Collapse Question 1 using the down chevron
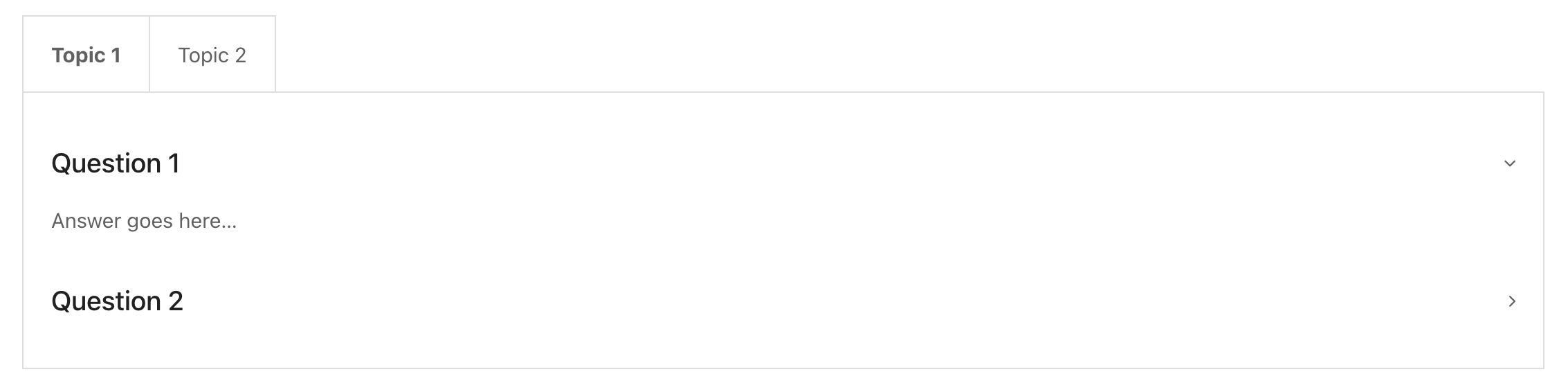Image resolution: width=1568 pixels, height=392 pixels. 1510,163
